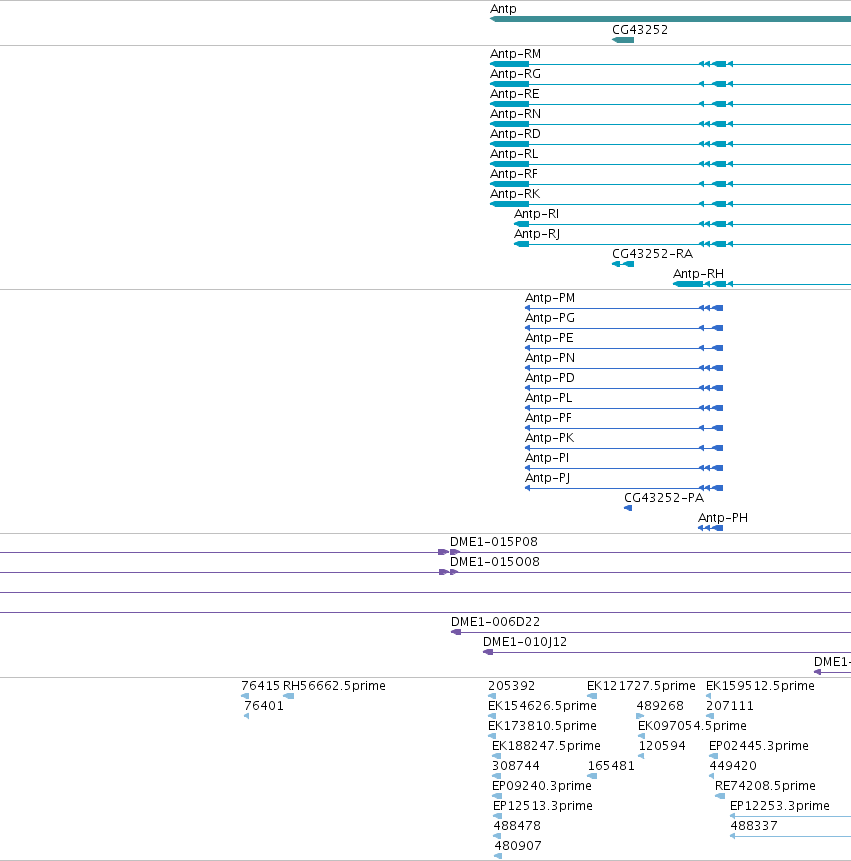Screen dimensions: 851x861
Task: Select EP02445.3prime EST
Action: tap(758, 746)
